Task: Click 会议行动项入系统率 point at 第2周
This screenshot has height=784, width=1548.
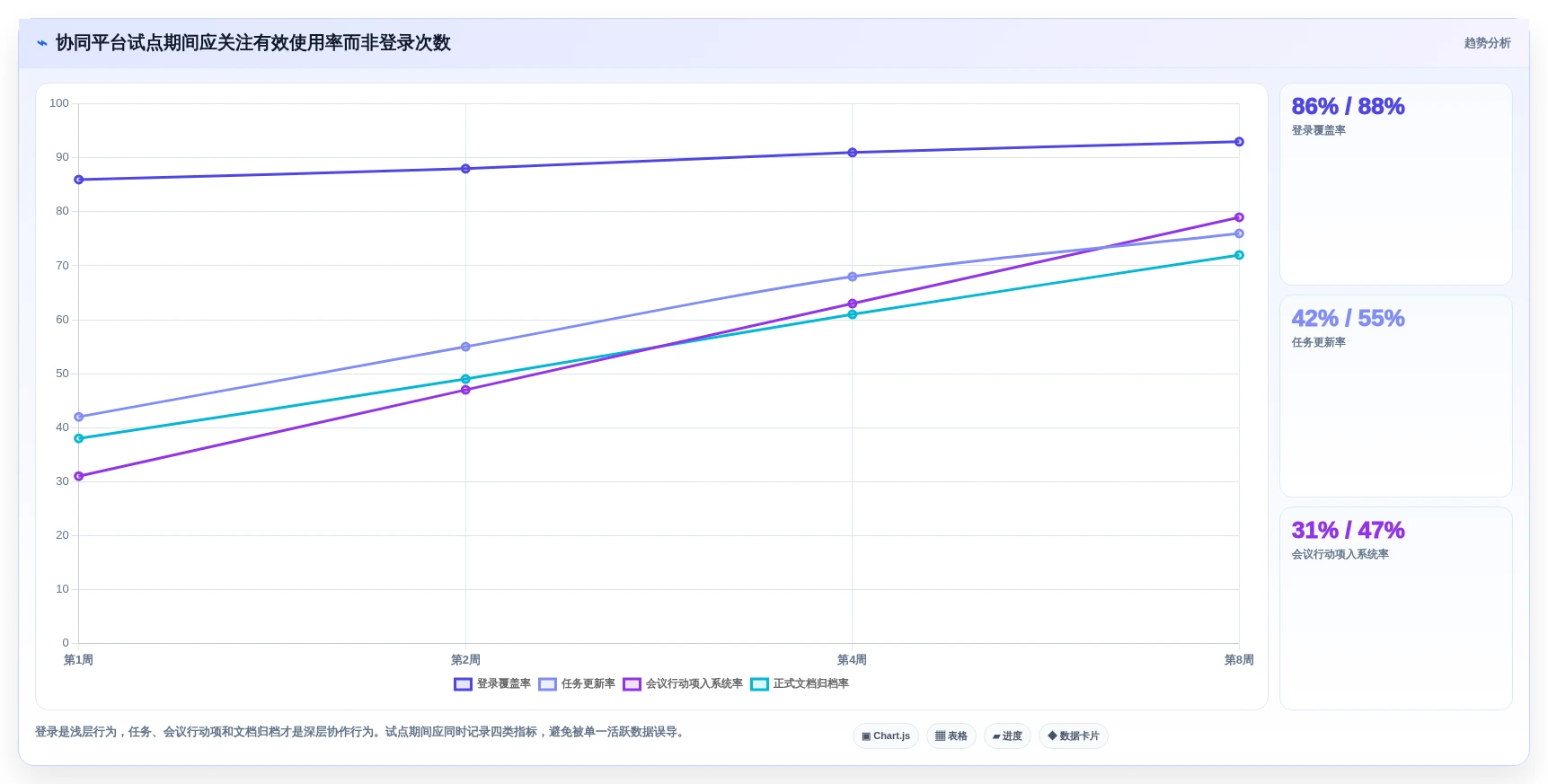Action: (x=465, y=390)
